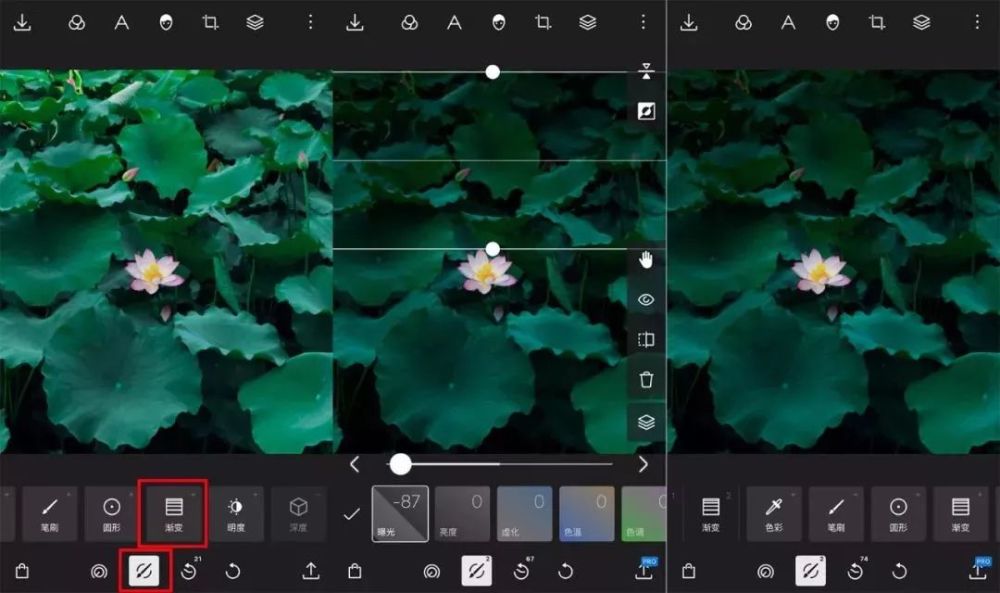This screenshot has height=593, width=1000.
Task: Toggle the local adjustments tool in middle screen
Action: pyautogui.click(x=476, y=571)
